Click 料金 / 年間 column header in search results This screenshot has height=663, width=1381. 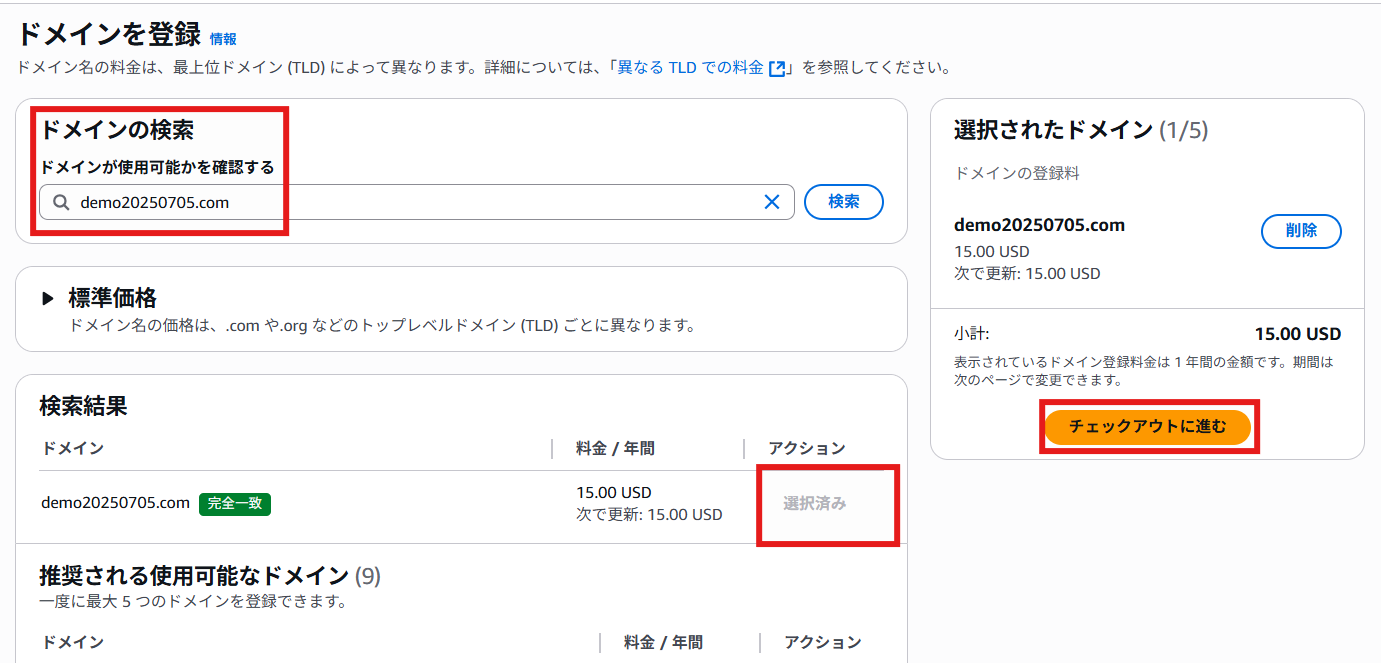click(616, 448)
